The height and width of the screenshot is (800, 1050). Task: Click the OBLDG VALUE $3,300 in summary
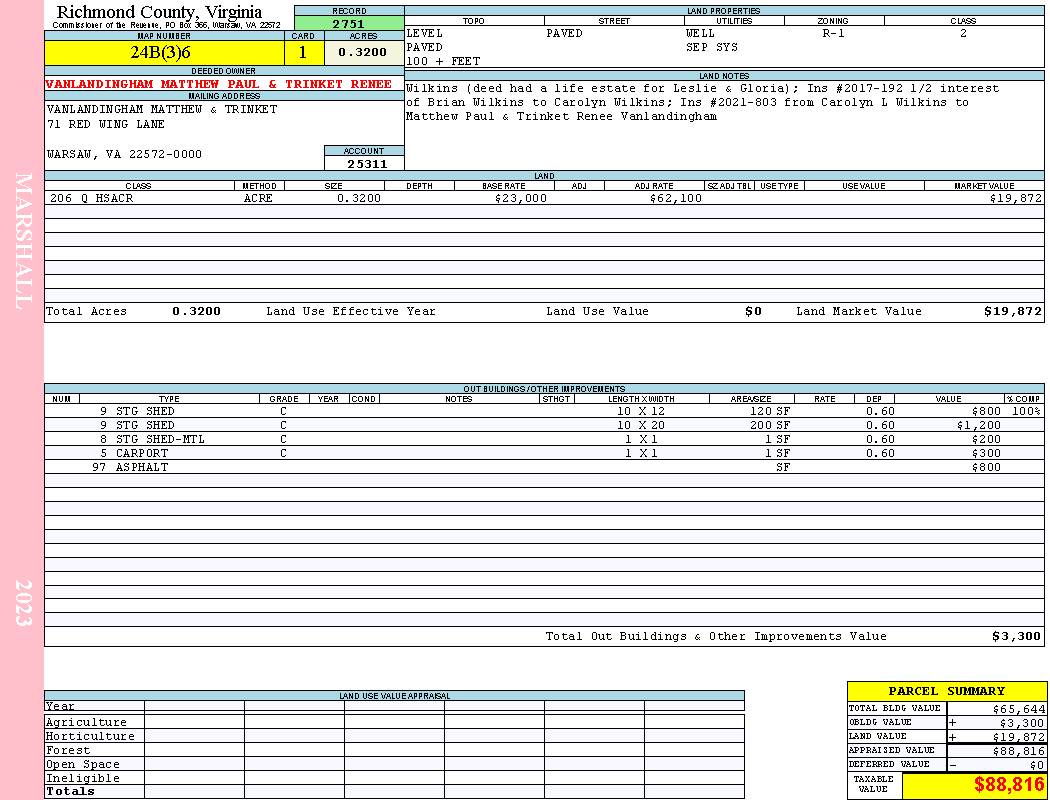click(x=1022, y=723)
